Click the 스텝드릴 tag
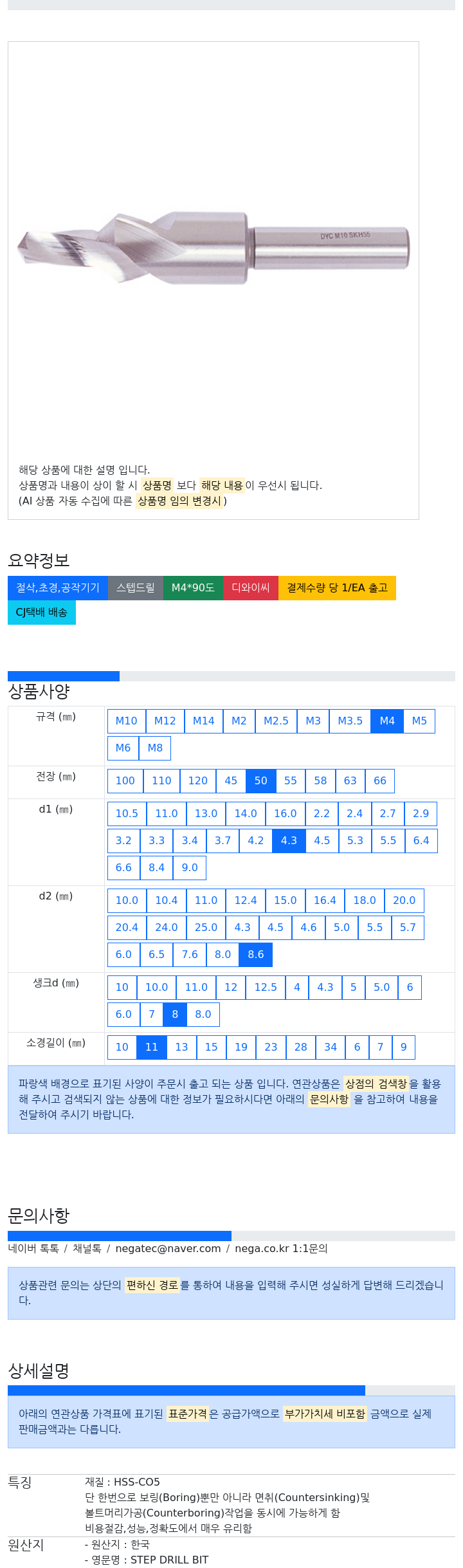Screen dimensions: 463x1568 136,587
